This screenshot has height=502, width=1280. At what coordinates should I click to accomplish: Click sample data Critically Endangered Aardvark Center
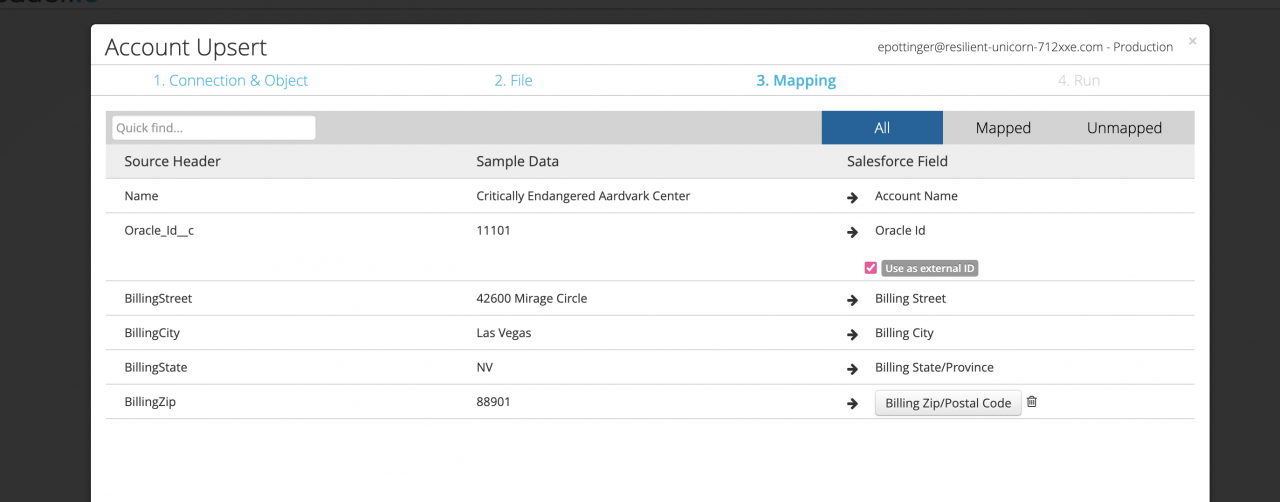click(x=583, y=196)
